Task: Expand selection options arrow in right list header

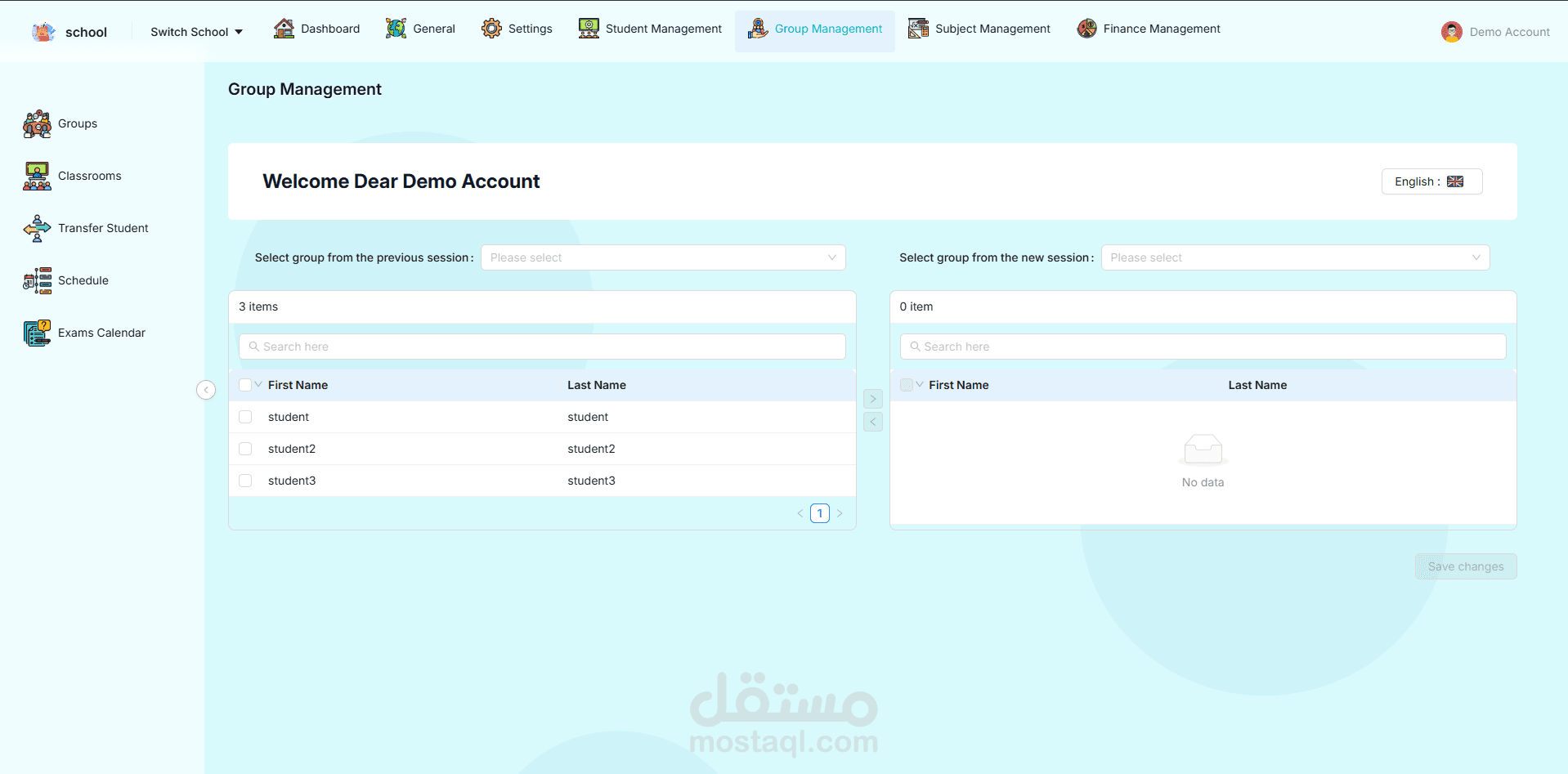Action: [x=920, y=384]
